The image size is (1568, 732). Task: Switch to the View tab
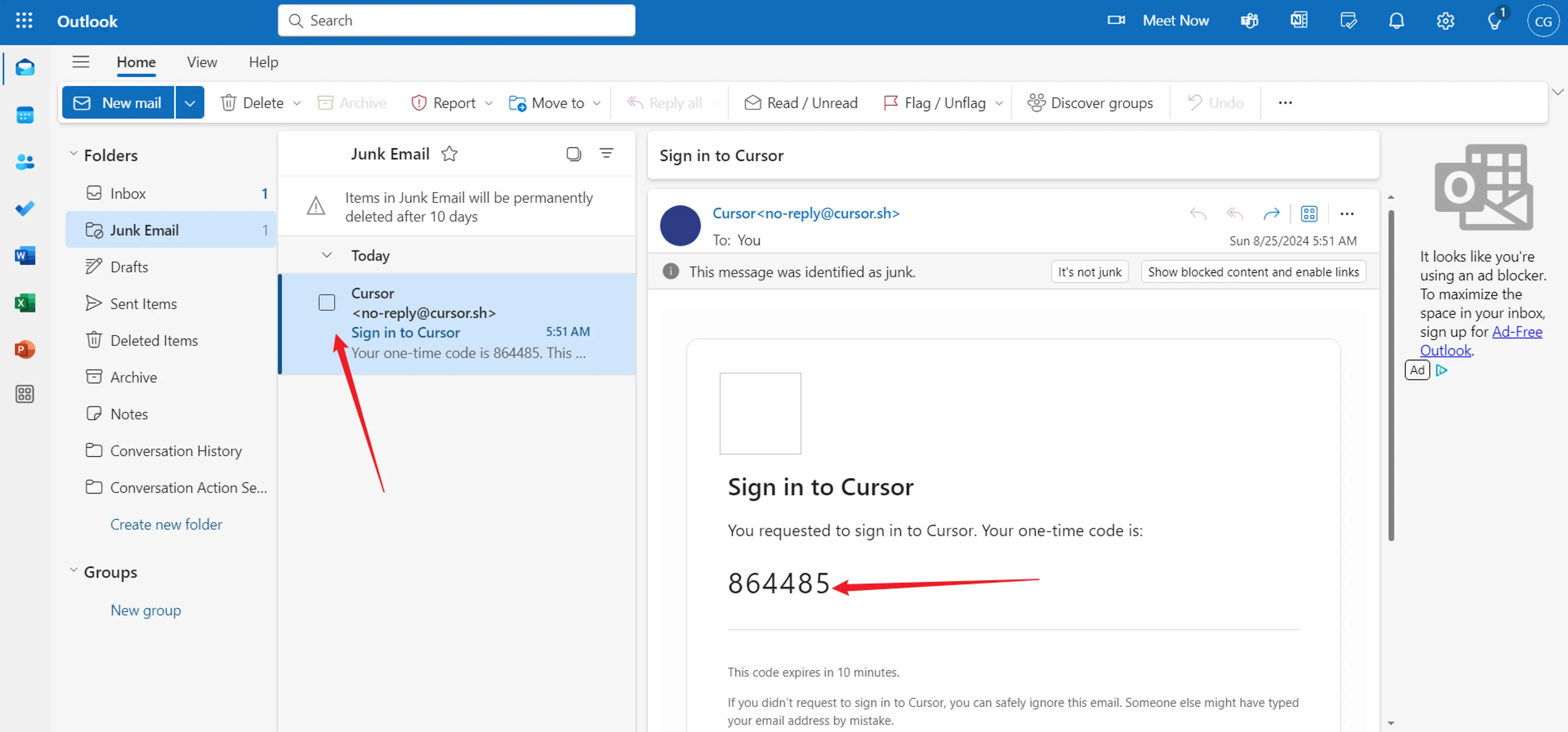[201, 62]
